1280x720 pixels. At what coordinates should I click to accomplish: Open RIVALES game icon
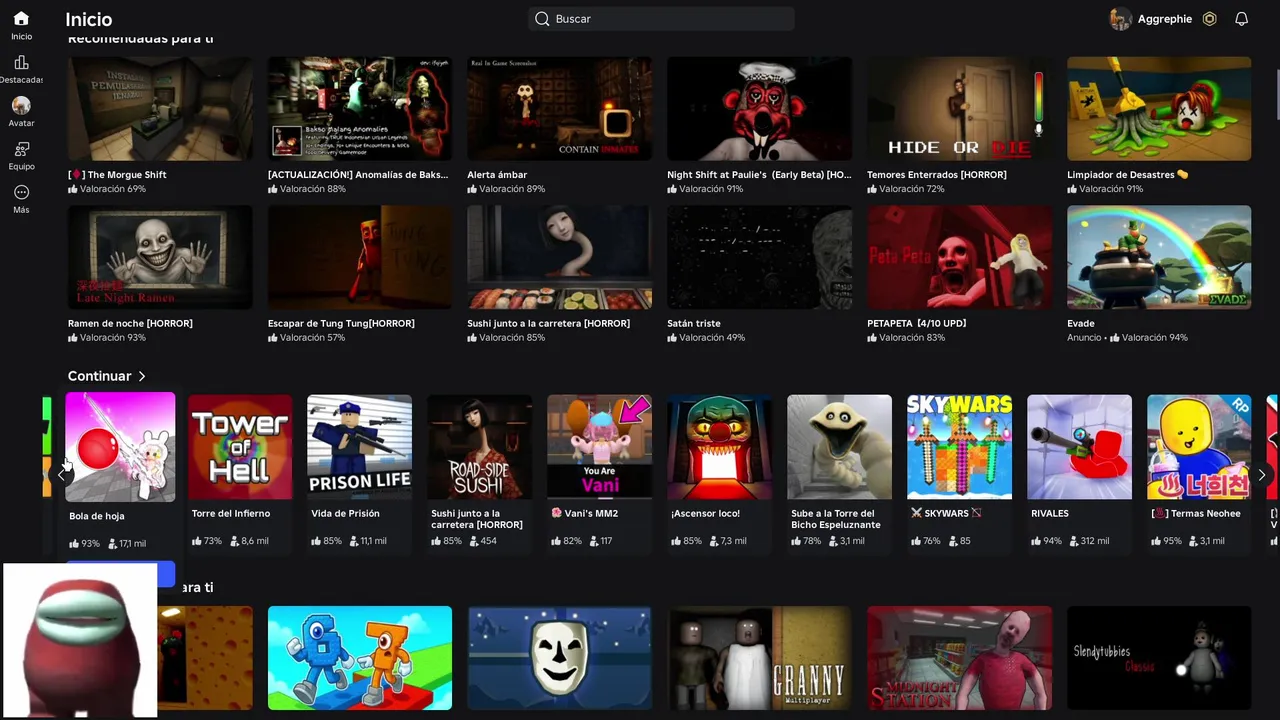1080,447
